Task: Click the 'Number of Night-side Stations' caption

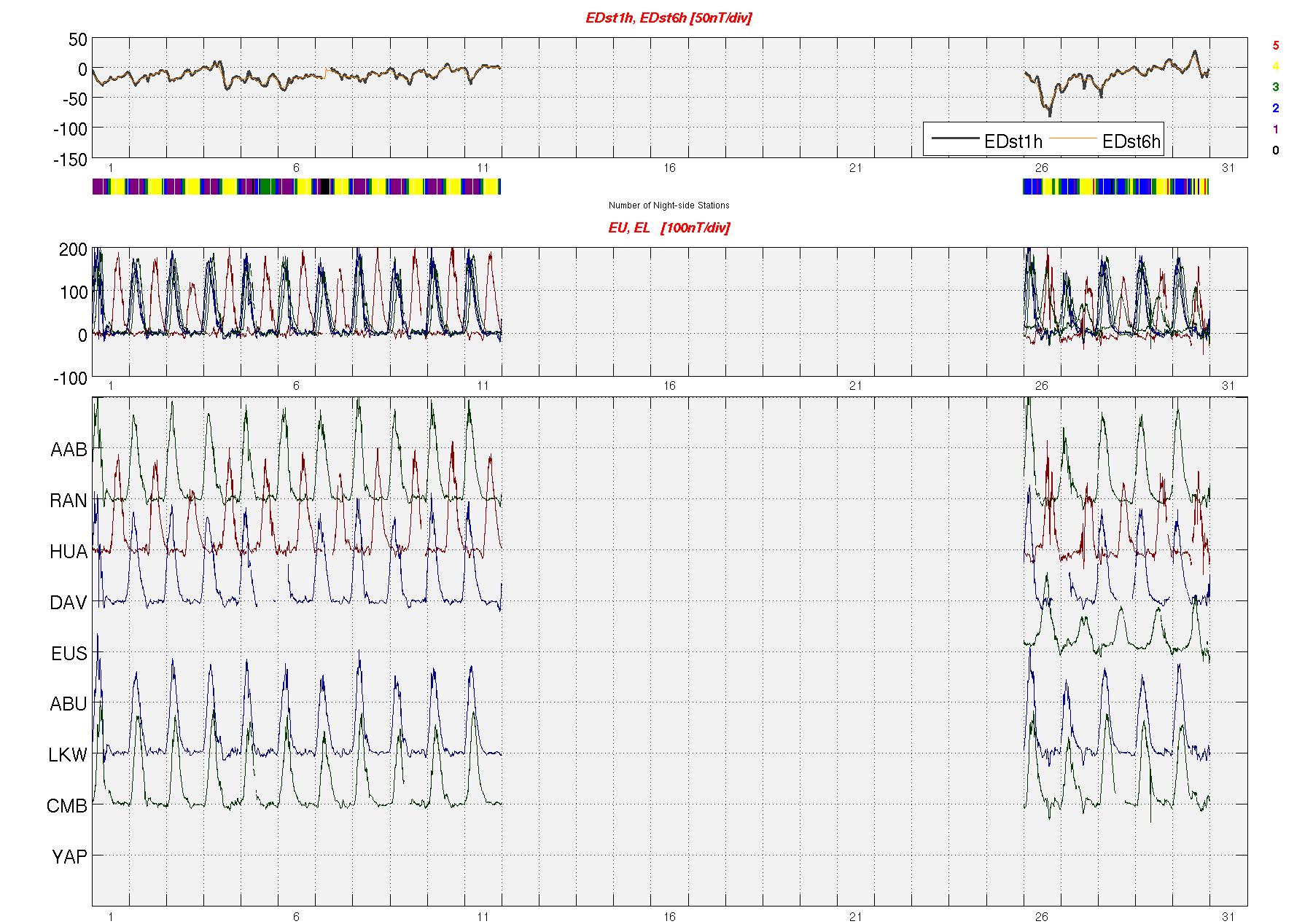Action: pyautogui.click(x=669, y=205)
